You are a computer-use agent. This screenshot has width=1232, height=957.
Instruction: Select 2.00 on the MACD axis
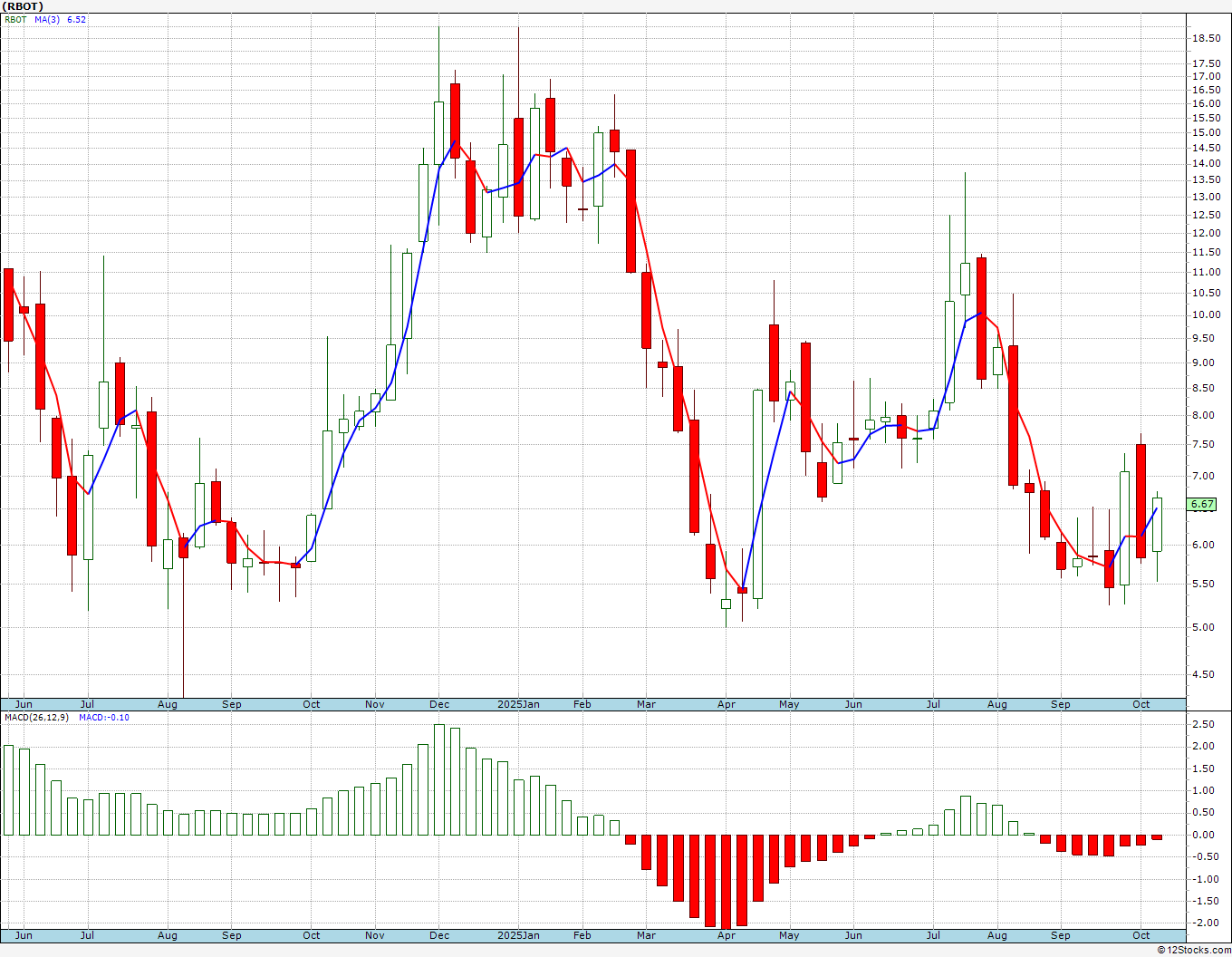click(x=1205, y=746)
